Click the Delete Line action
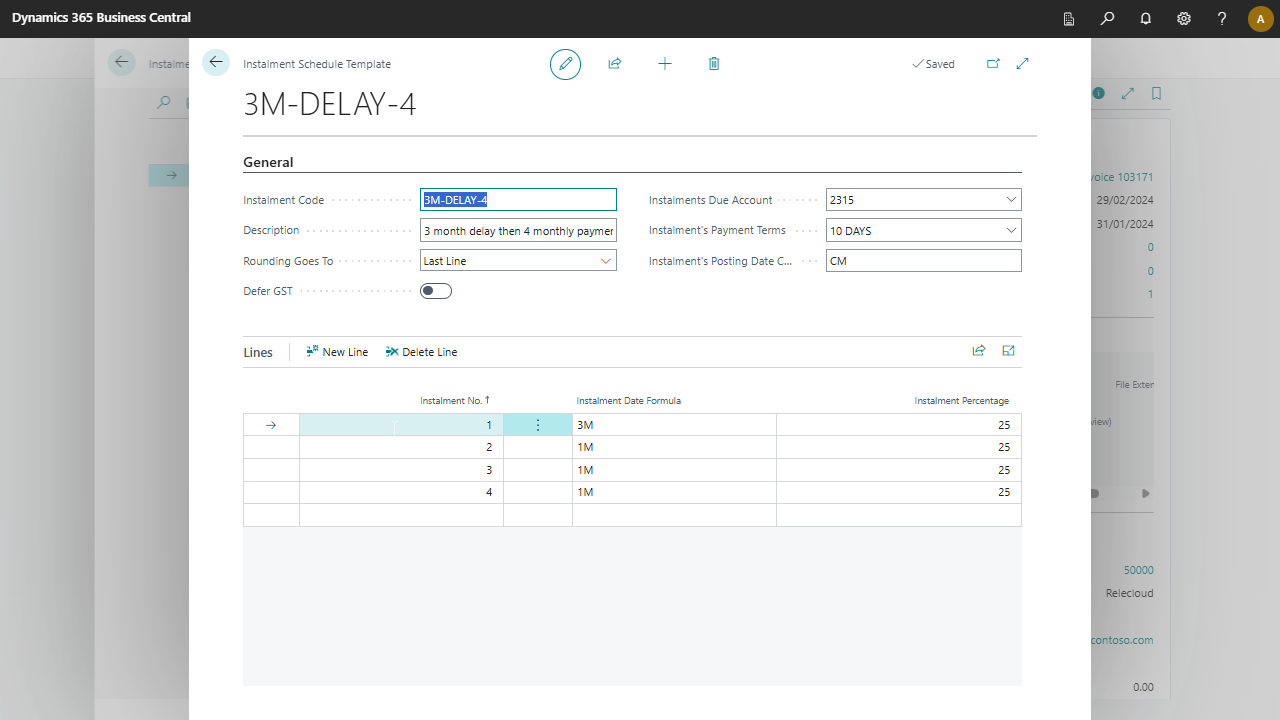Viewport: 1280px width, 720px height. 421,351
